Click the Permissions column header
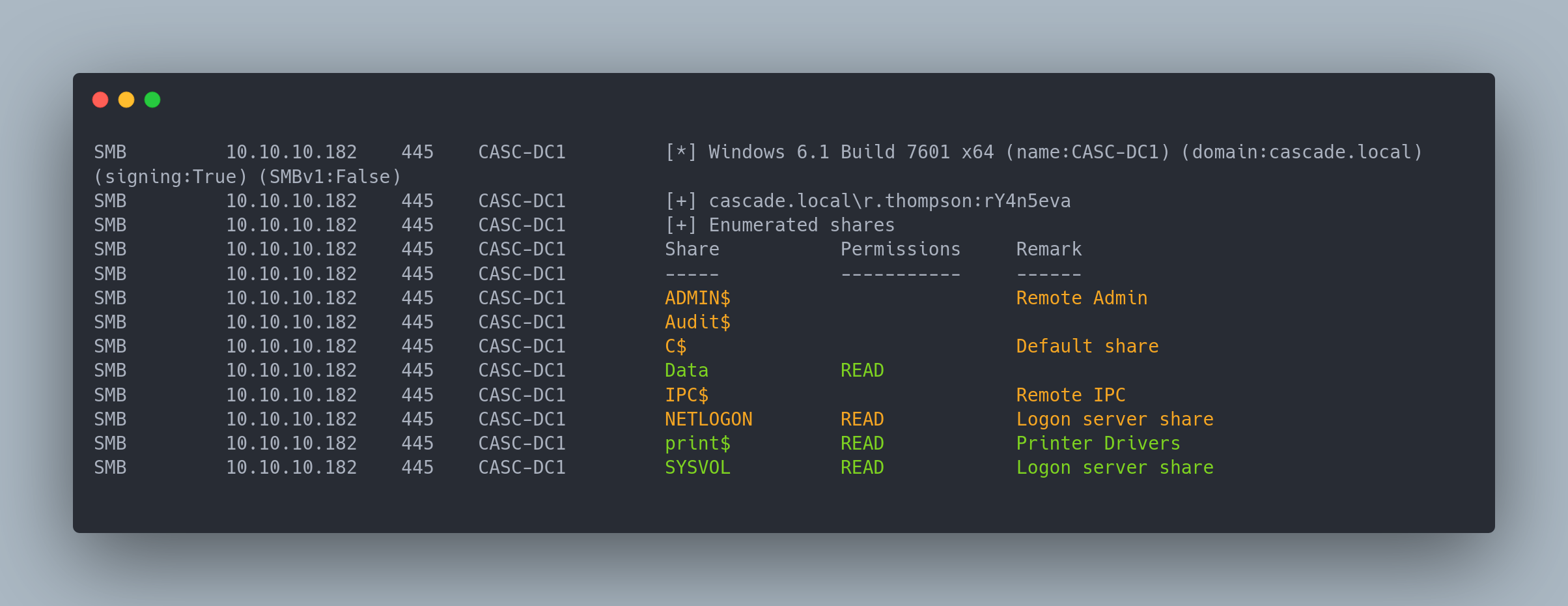The image size is (1568, 606). [900, 249]
